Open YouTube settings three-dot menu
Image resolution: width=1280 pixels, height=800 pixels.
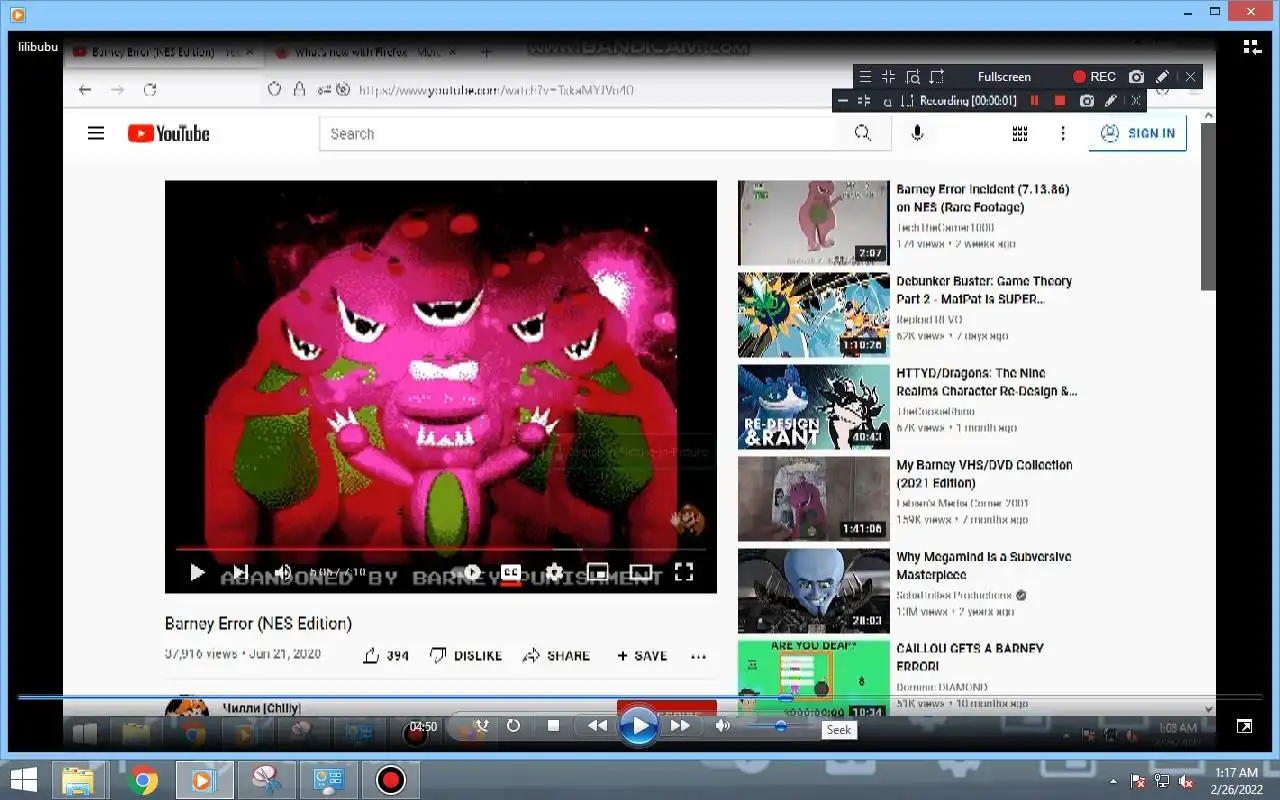1063,133
